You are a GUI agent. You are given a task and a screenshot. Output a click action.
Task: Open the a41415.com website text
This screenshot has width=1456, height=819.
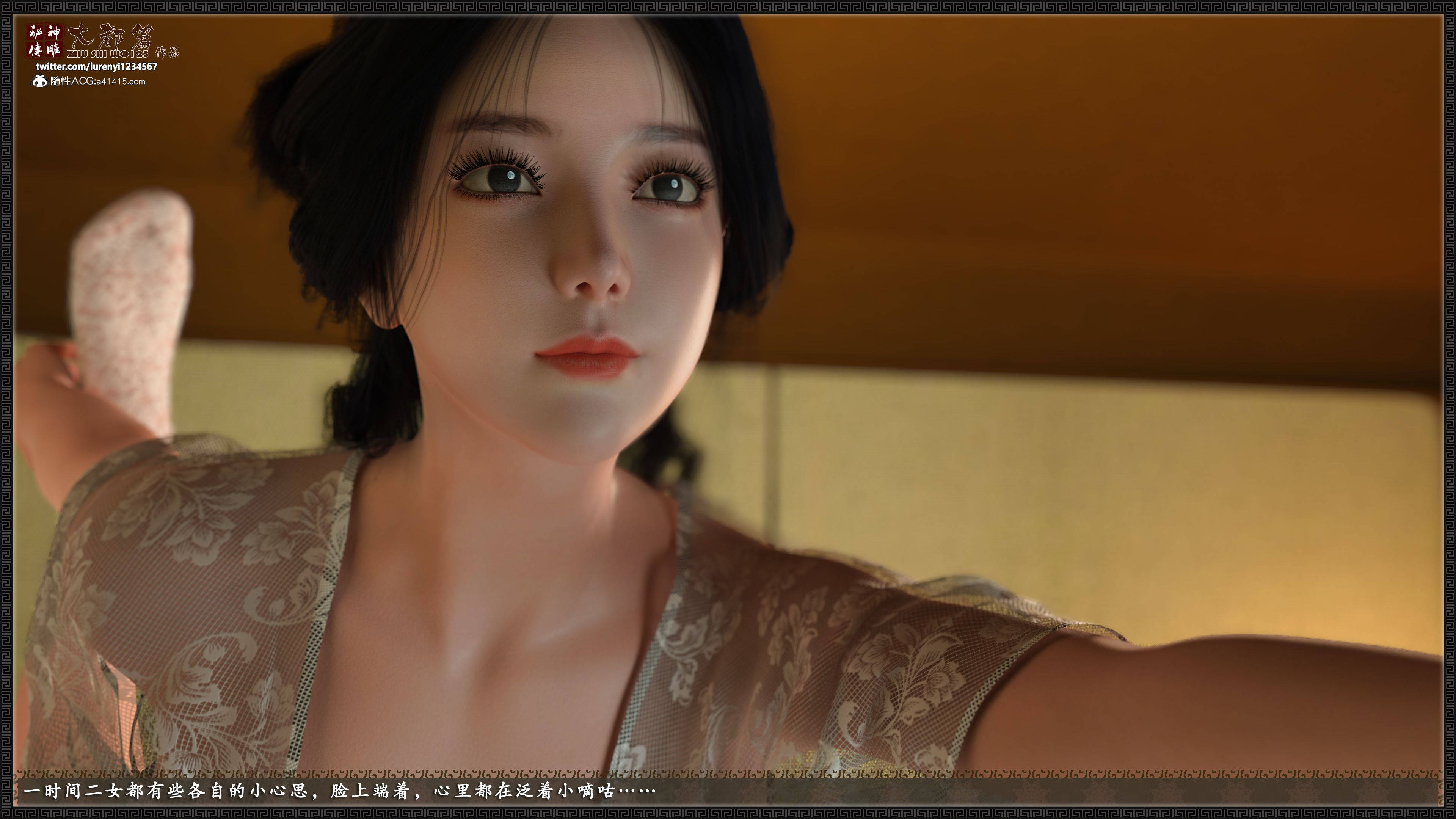click(121, 82)
